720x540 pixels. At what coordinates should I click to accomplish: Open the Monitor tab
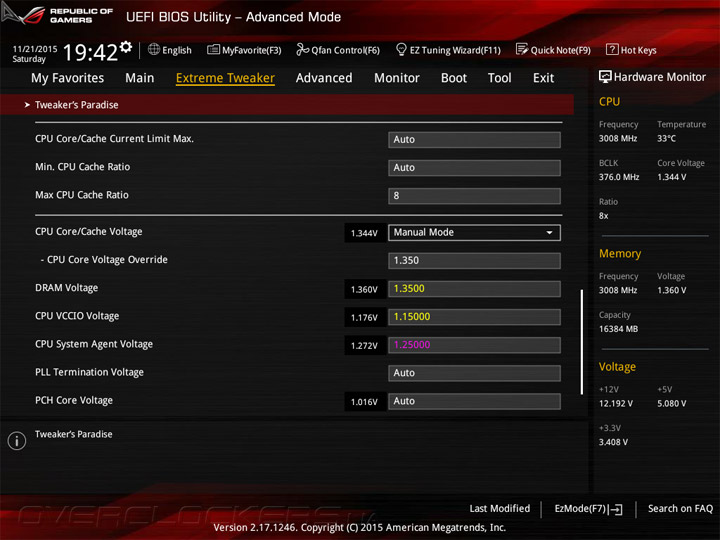click(397, 78)
